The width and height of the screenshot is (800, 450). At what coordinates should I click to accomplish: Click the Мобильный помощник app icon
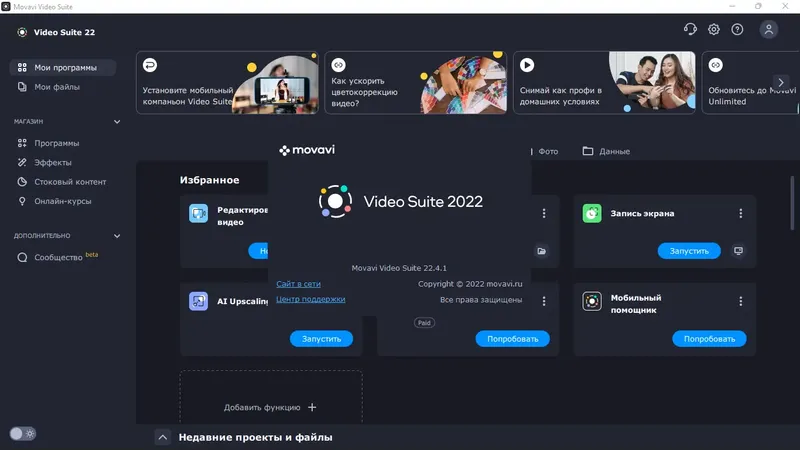tap(592, 302)
